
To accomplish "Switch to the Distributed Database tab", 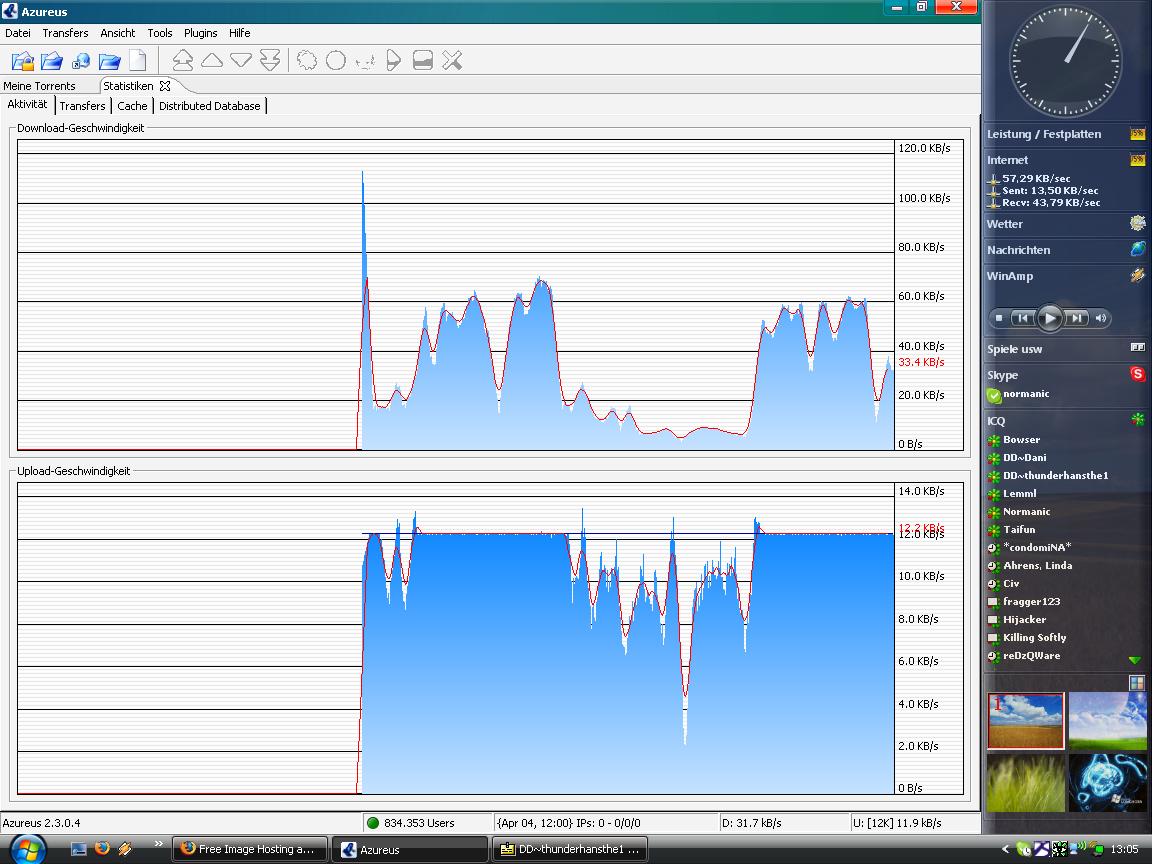I will coord(209,106).
